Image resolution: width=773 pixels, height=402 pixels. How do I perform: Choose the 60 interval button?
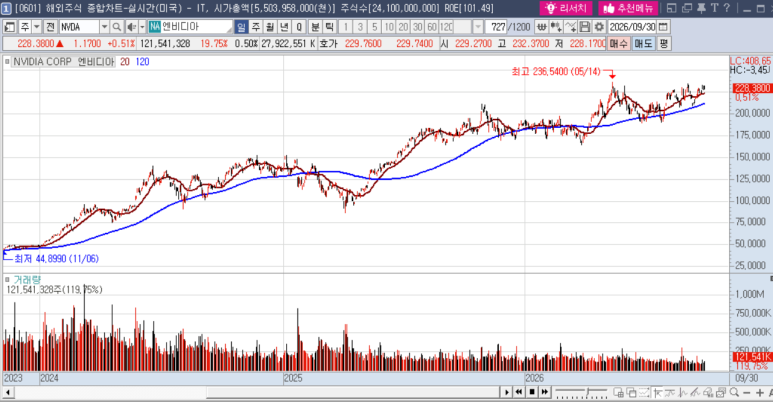432,27
